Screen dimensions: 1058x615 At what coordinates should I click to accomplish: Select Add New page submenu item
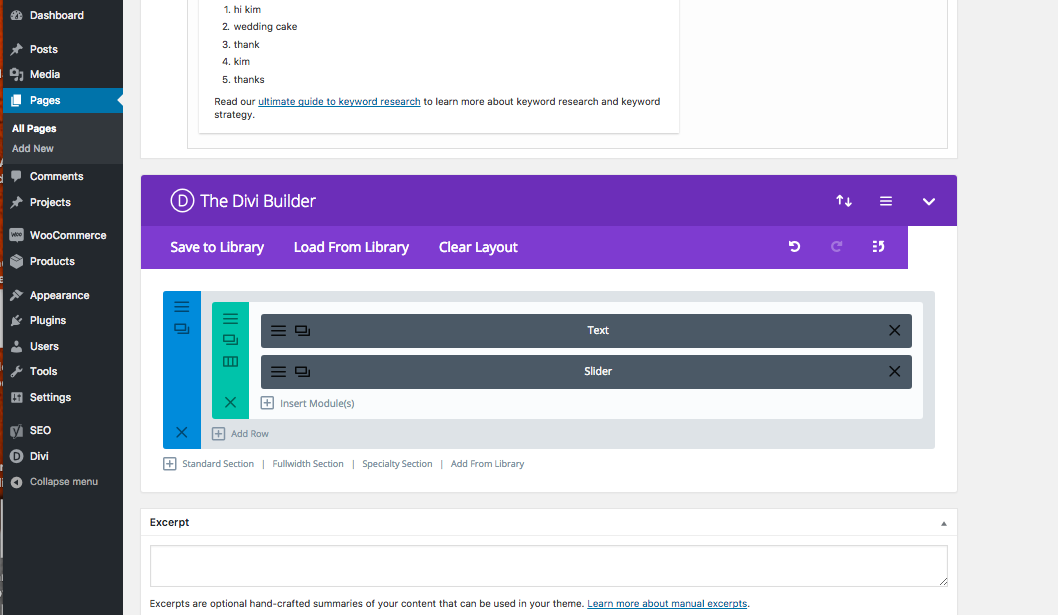[32, 149]
